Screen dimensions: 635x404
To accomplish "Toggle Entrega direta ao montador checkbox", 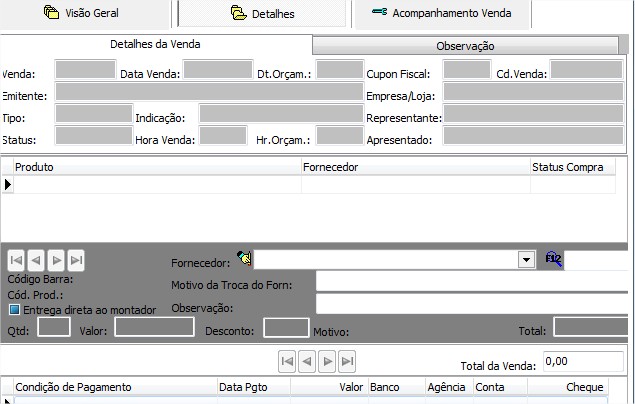I will click(x=14, y=310).
